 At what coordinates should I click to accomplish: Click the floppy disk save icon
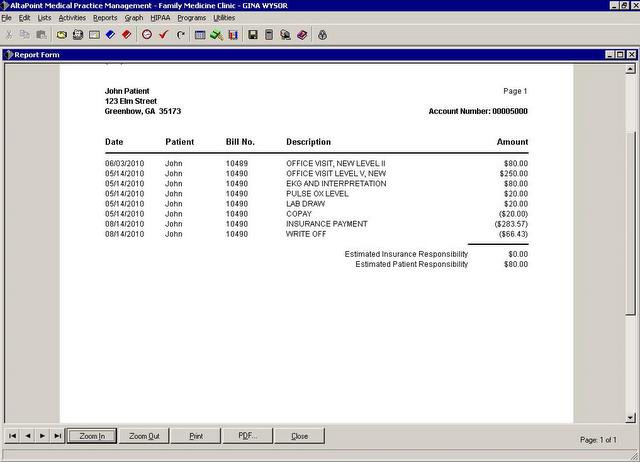click(253, 34)
